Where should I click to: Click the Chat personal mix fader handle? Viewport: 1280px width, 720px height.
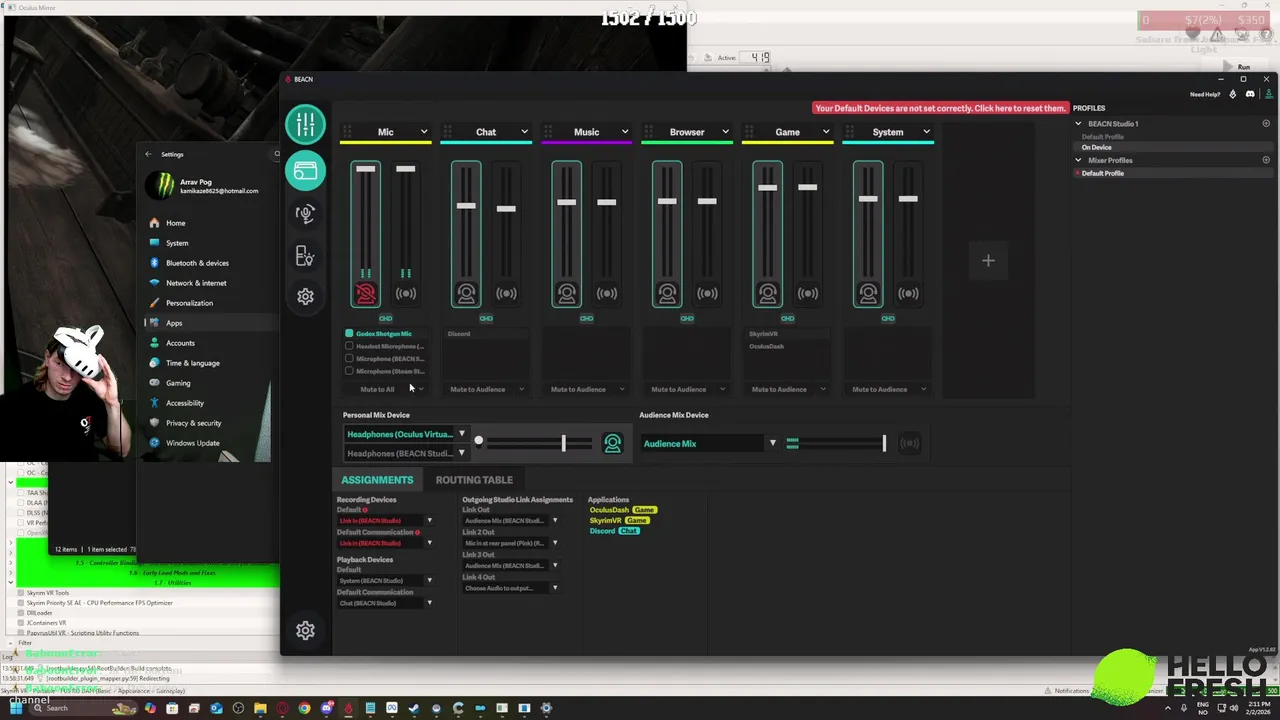coord(466,206)
